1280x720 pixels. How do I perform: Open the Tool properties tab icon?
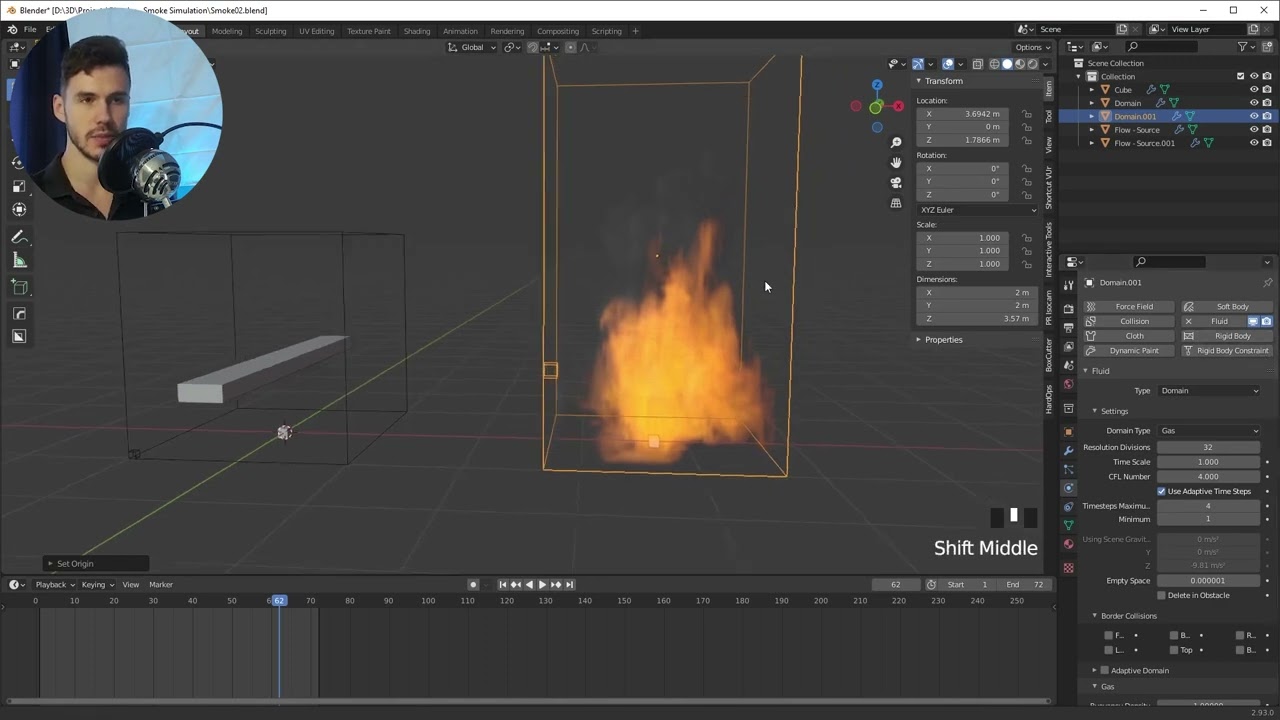tap(1068, 285)
